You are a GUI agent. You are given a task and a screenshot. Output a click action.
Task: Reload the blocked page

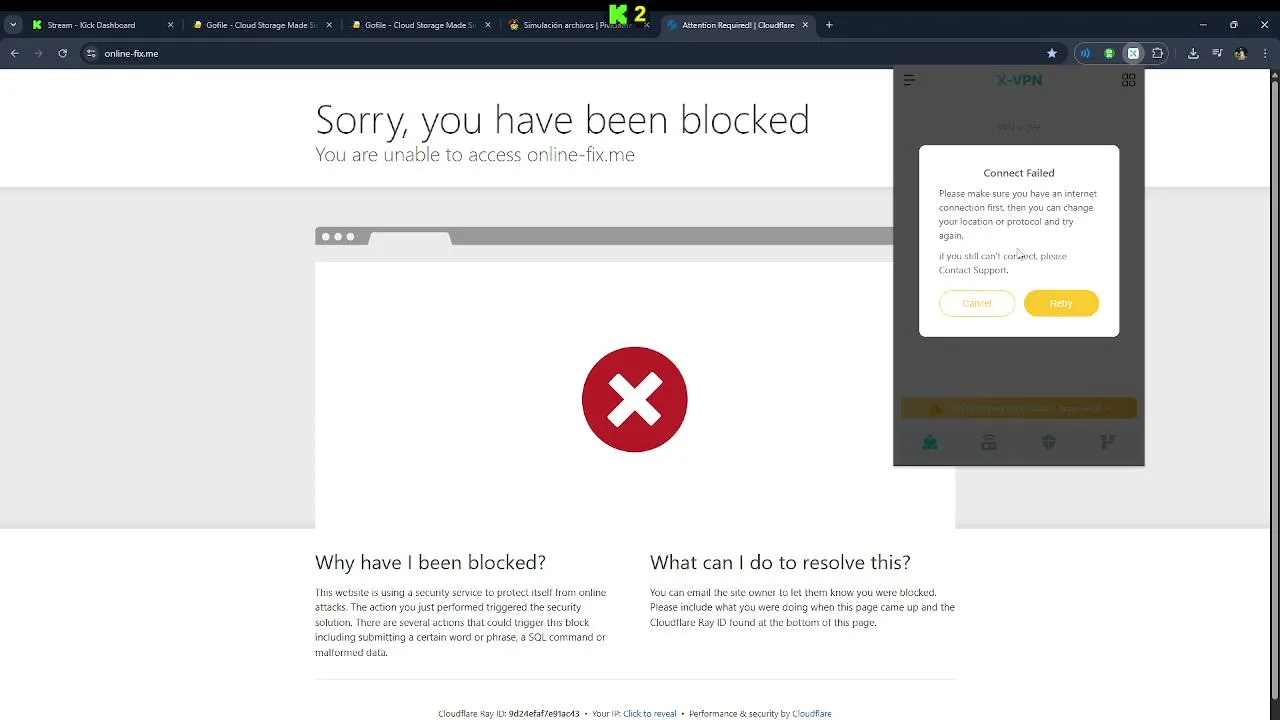click(x=62, y=53)
